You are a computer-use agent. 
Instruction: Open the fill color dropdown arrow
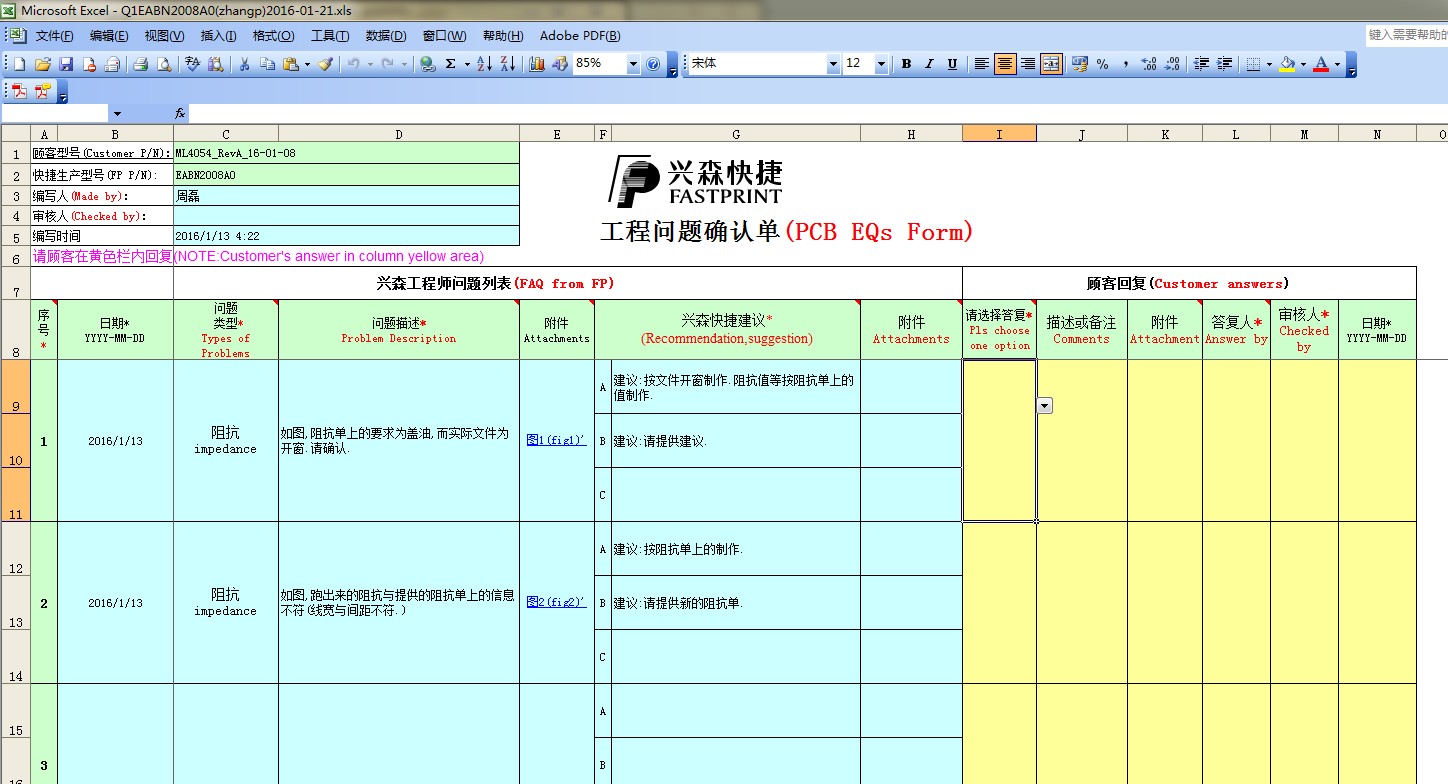[x=1303, y=64]
